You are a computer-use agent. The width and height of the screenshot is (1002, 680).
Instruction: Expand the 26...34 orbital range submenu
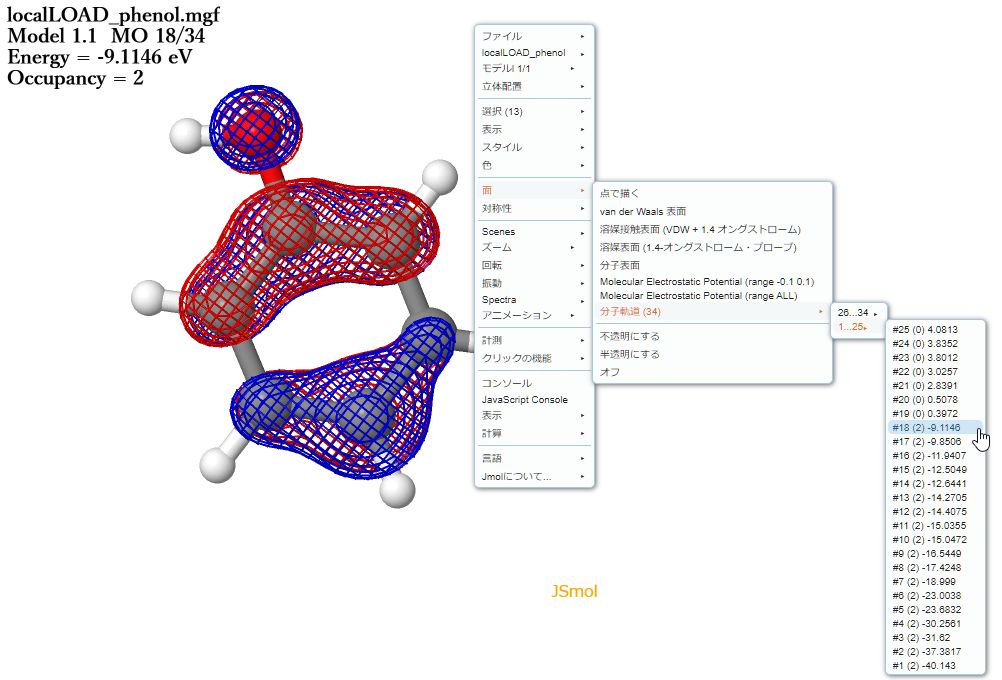851,312
